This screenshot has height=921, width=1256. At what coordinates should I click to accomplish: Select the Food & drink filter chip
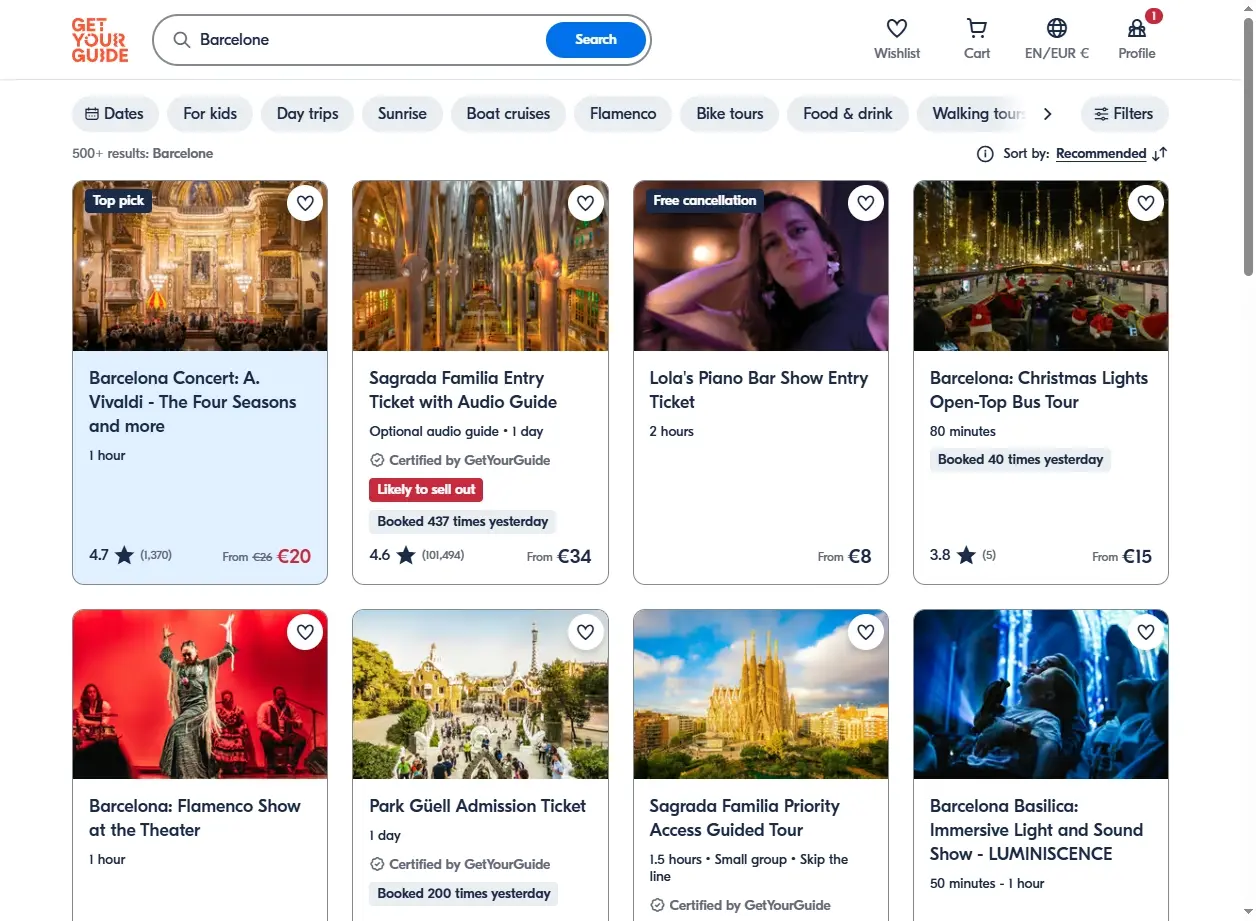(848, 114)
